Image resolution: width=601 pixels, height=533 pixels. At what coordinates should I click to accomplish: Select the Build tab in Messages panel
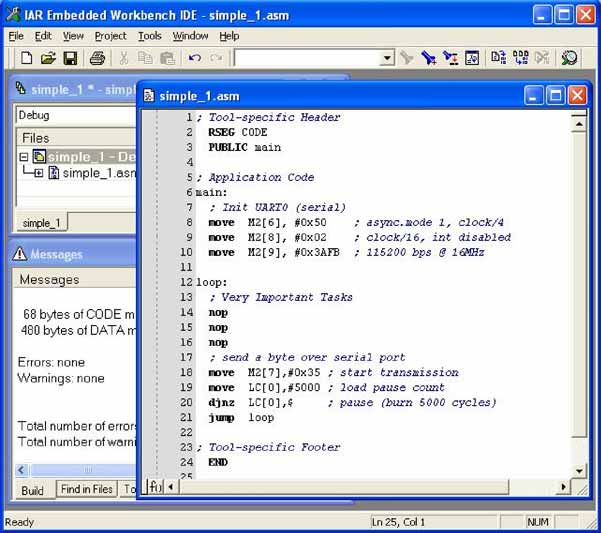[32, 490]
